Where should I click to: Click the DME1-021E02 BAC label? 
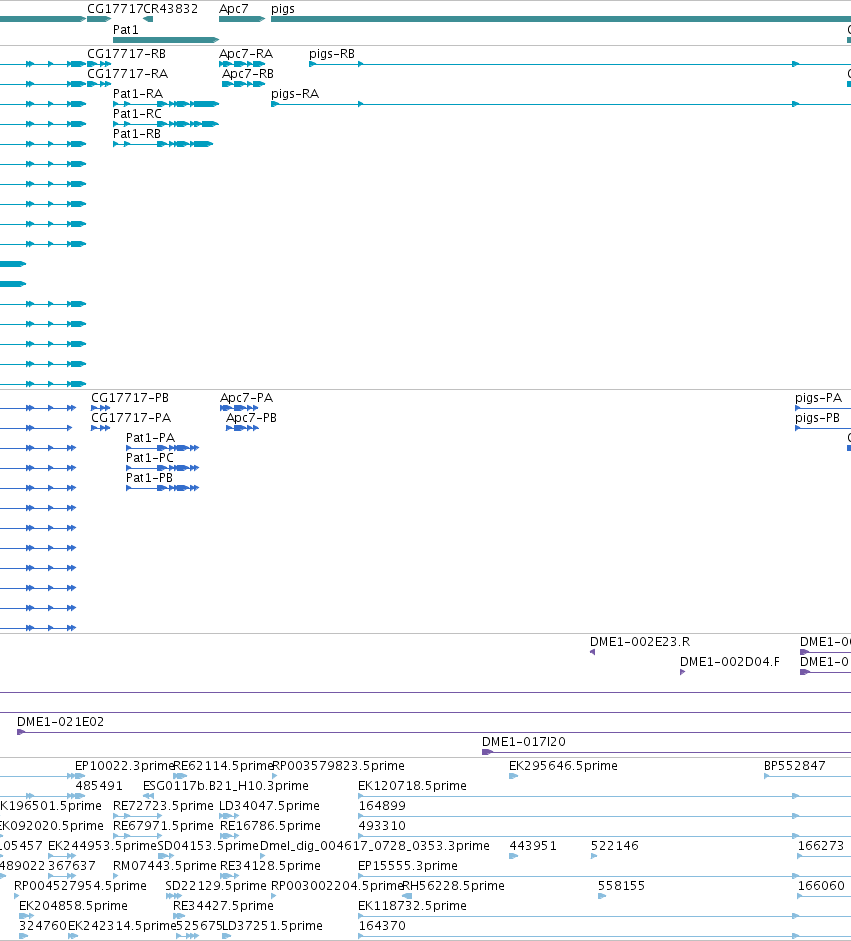tap(60, 722)
